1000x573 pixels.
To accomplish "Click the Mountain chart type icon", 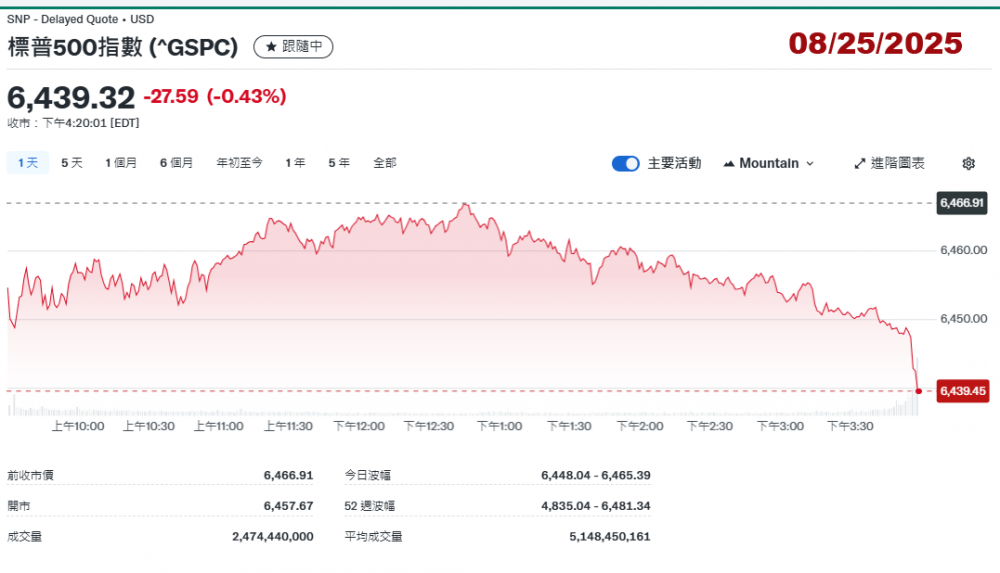I will (x=728, y=164).
